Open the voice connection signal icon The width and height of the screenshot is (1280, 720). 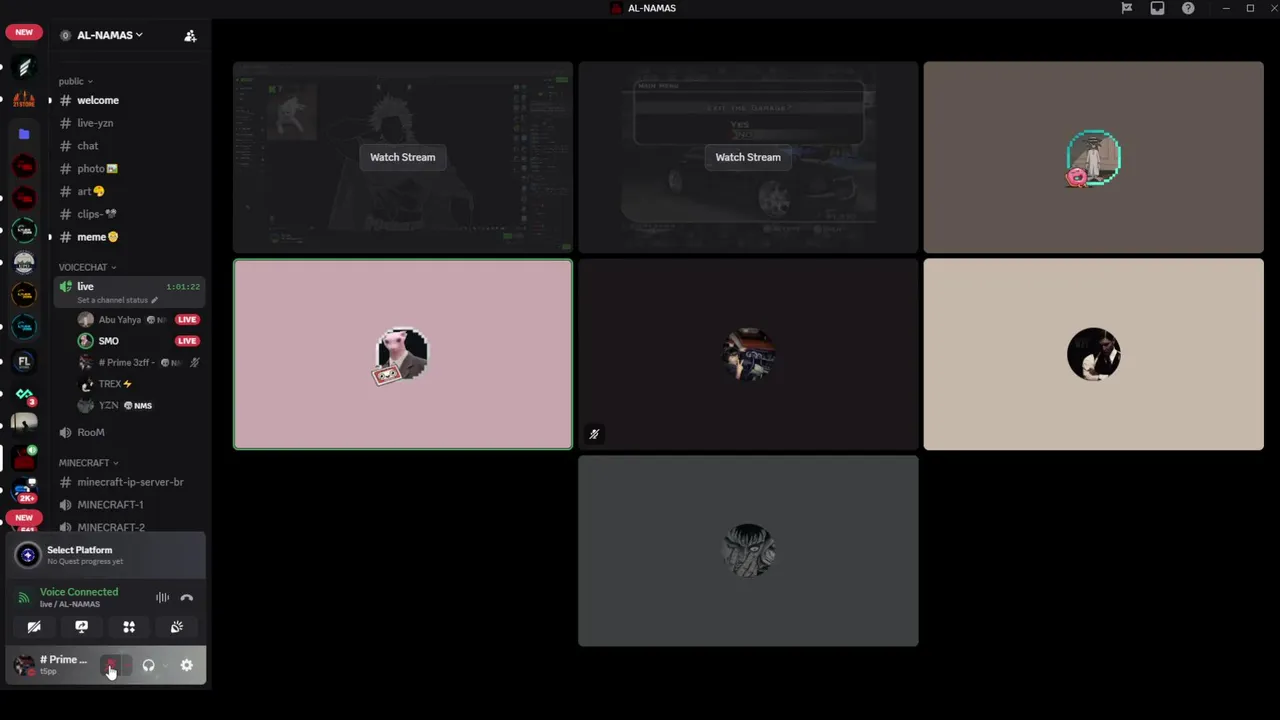pos(24,598)
